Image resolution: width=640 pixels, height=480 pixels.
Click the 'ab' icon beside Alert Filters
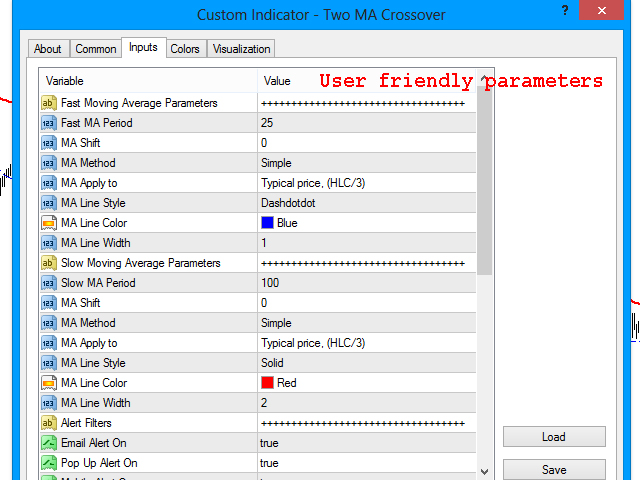click(49, 423)
